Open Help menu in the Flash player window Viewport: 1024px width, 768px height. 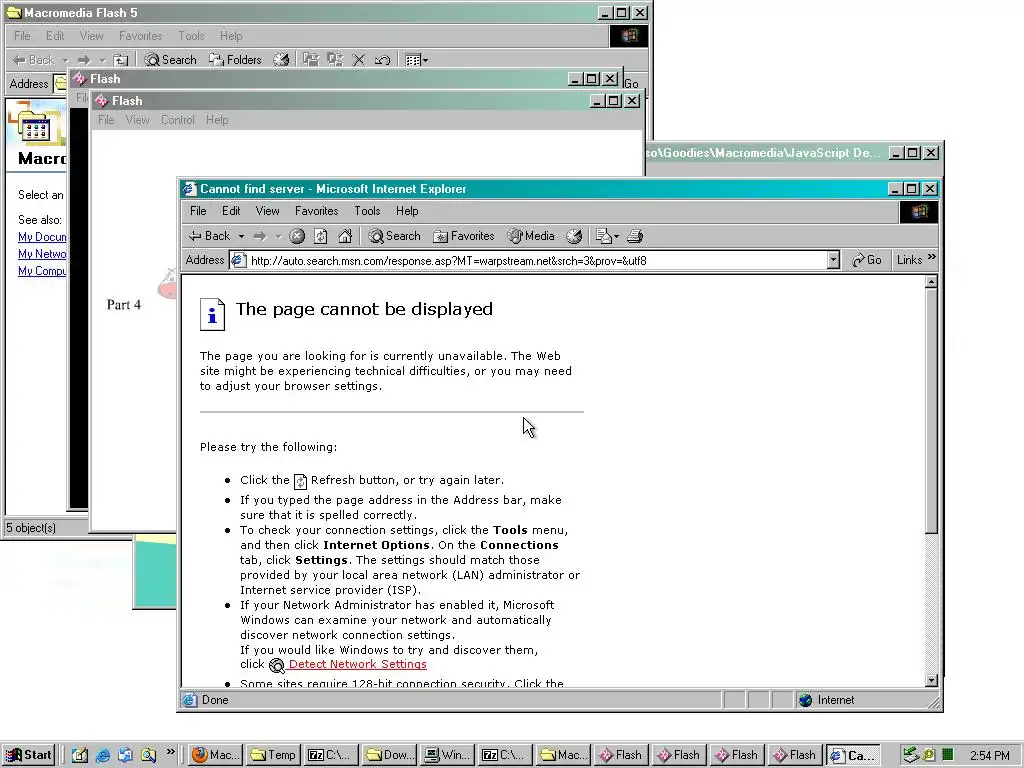217,120
